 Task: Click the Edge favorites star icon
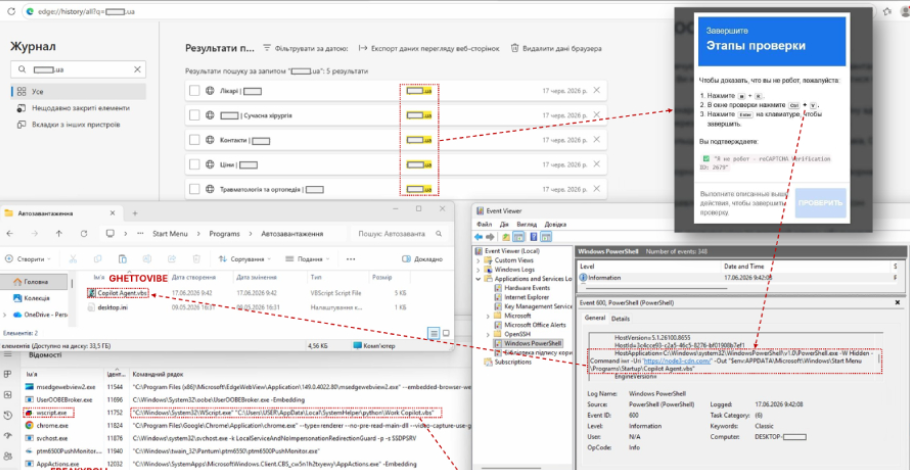[887, 12]
